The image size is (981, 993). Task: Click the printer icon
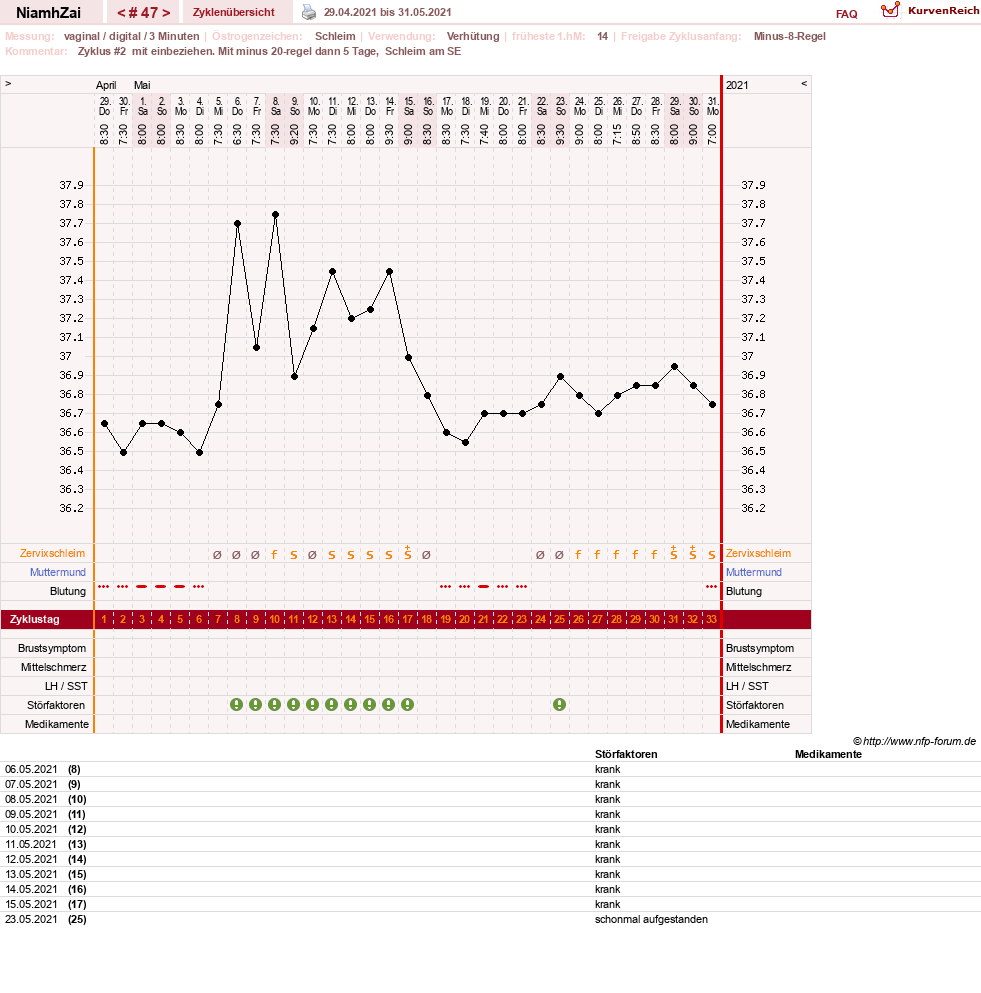(308, 12)
